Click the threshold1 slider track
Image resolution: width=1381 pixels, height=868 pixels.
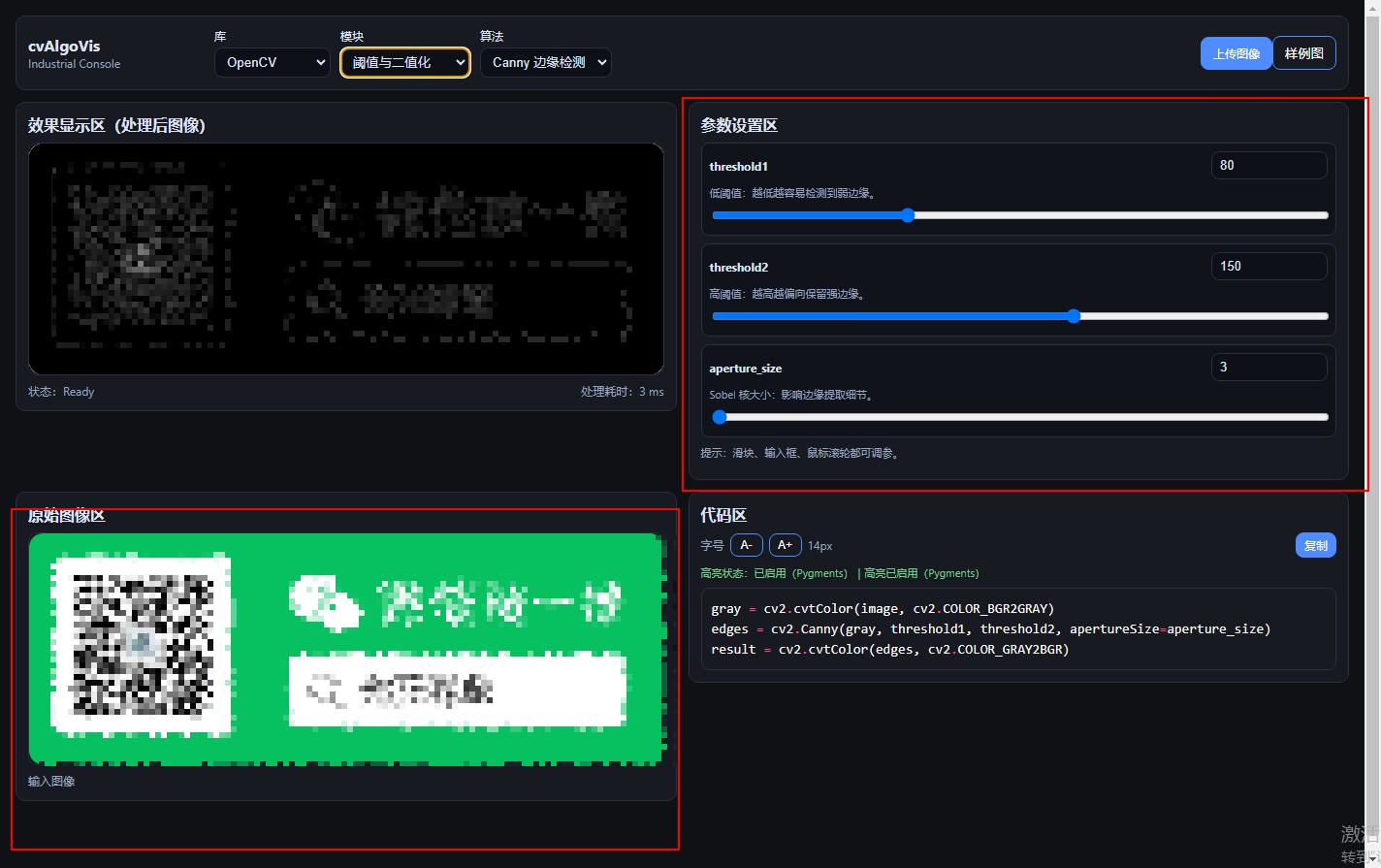coord(1020,215)
